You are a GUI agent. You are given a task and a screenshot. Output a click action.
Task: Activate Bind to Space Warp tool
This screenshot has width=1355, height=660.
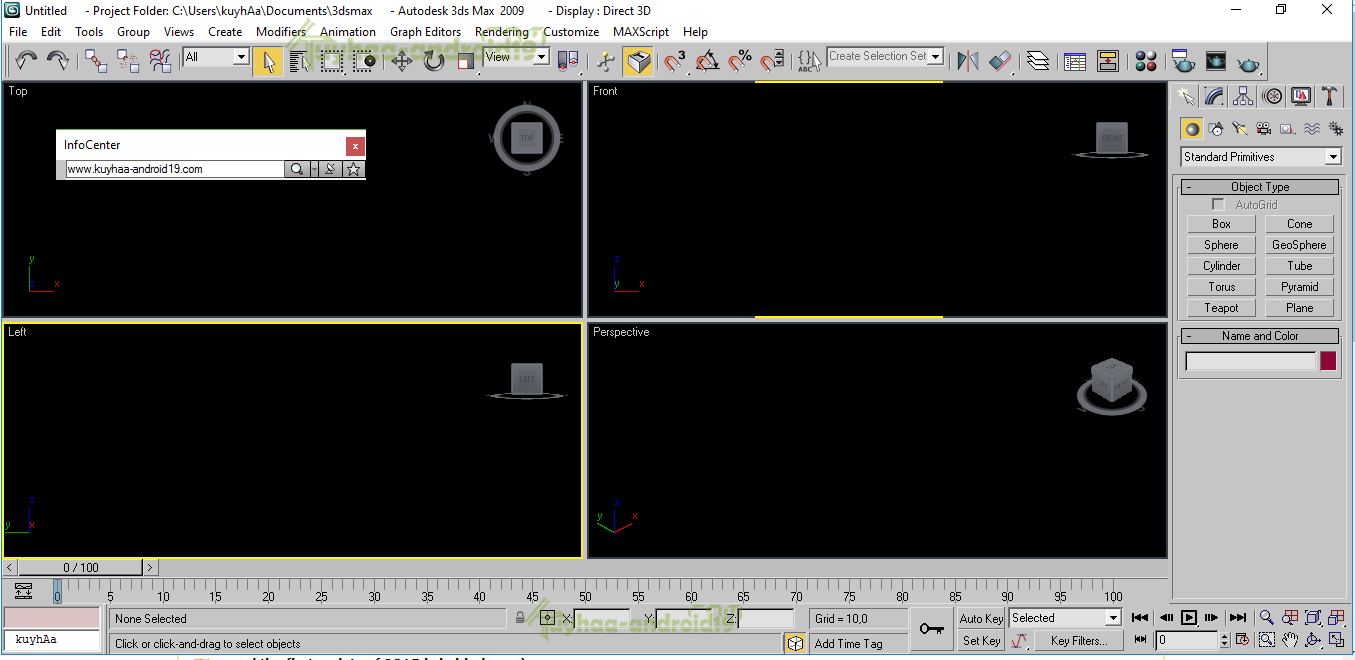(x=160, y=61)
